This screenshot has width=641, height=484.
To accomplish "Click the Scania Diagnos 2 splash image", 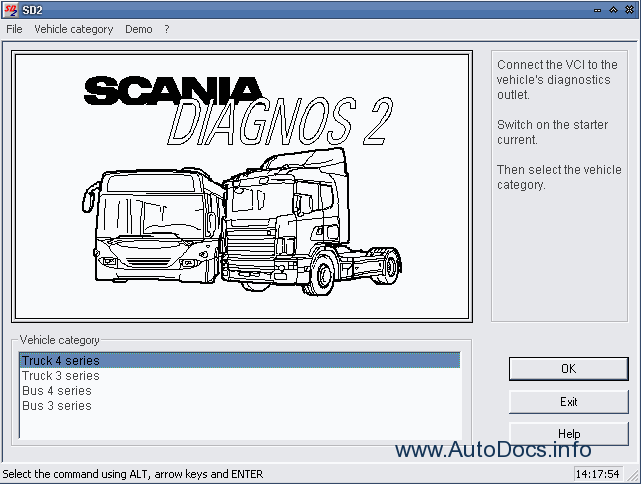I will point(242,187).
